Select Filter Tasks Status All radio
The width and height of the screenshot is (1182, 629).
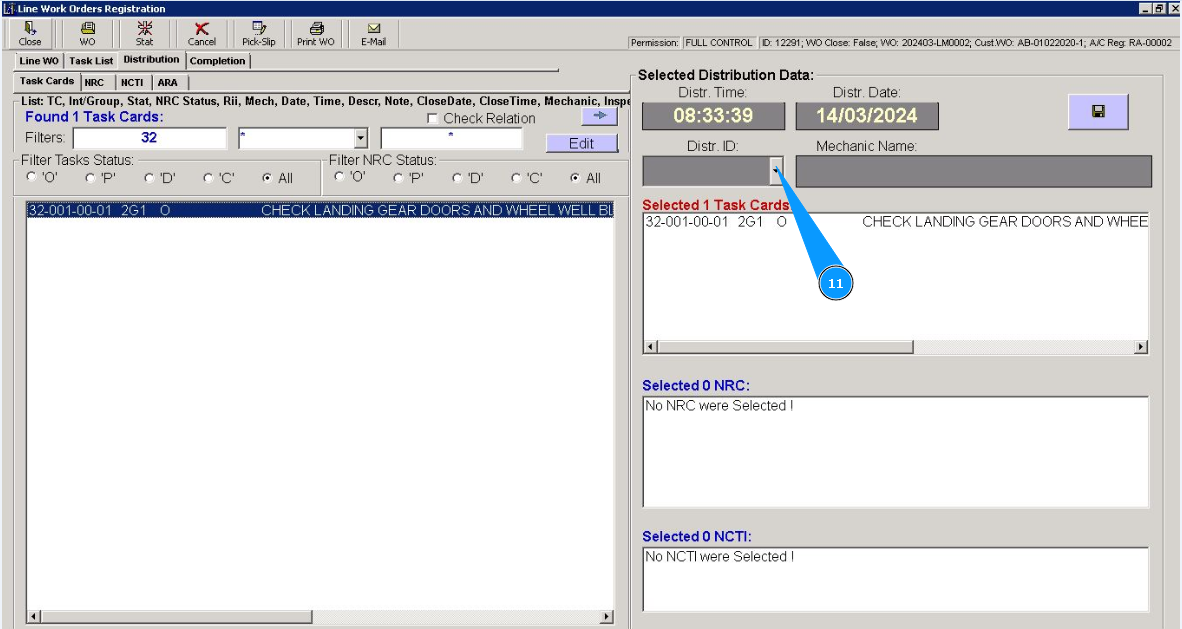267,178
